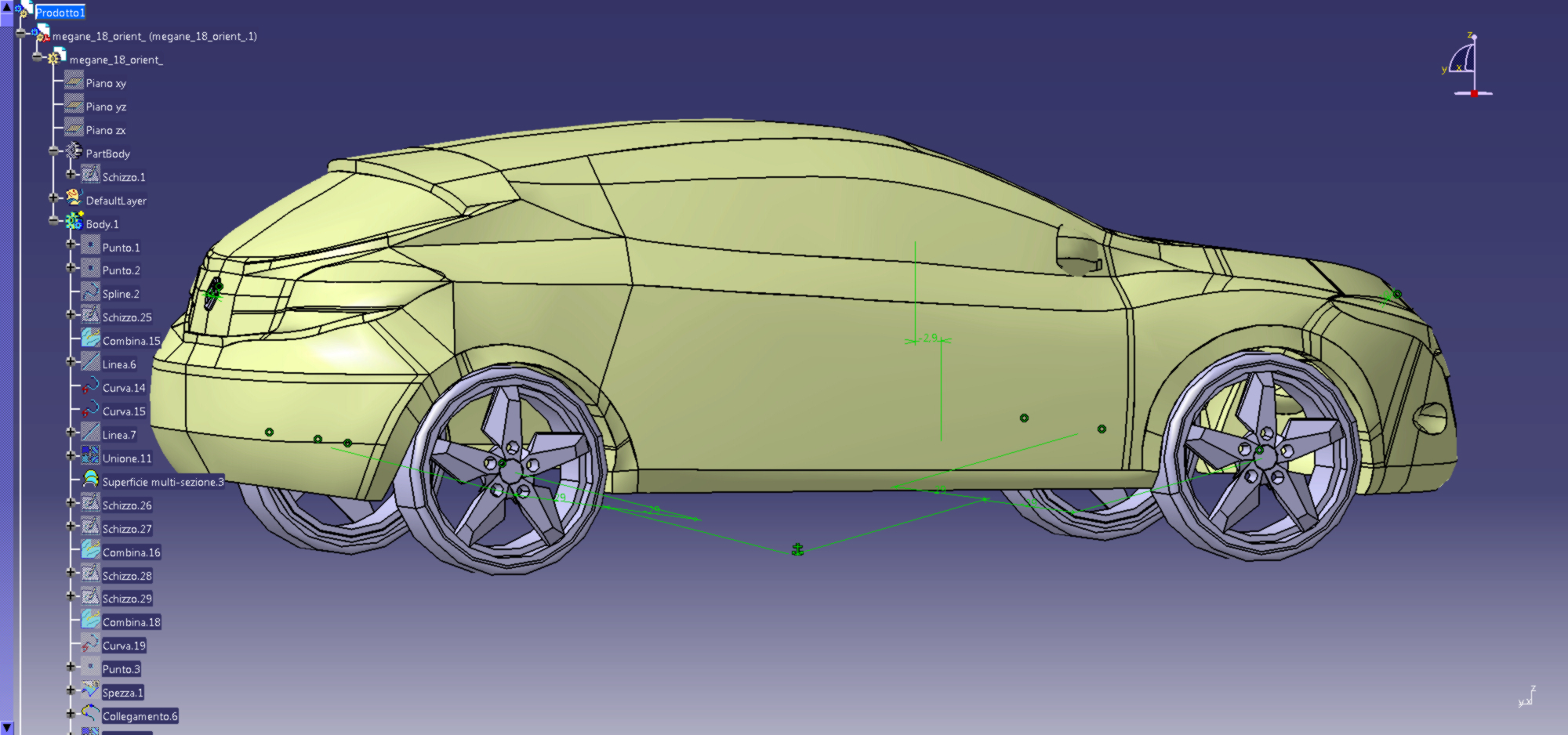Viewport: 1568px width, 735px height.
Task: Collapse the Body.1 node
Action: [x=53, y=222]
